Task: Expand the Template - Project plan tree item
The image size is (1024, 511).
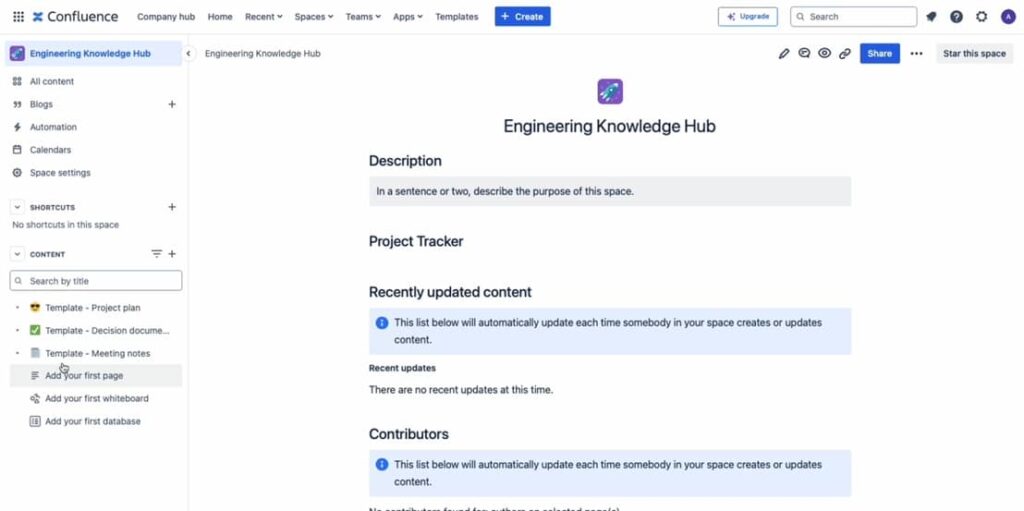Action: click(18, 308)
